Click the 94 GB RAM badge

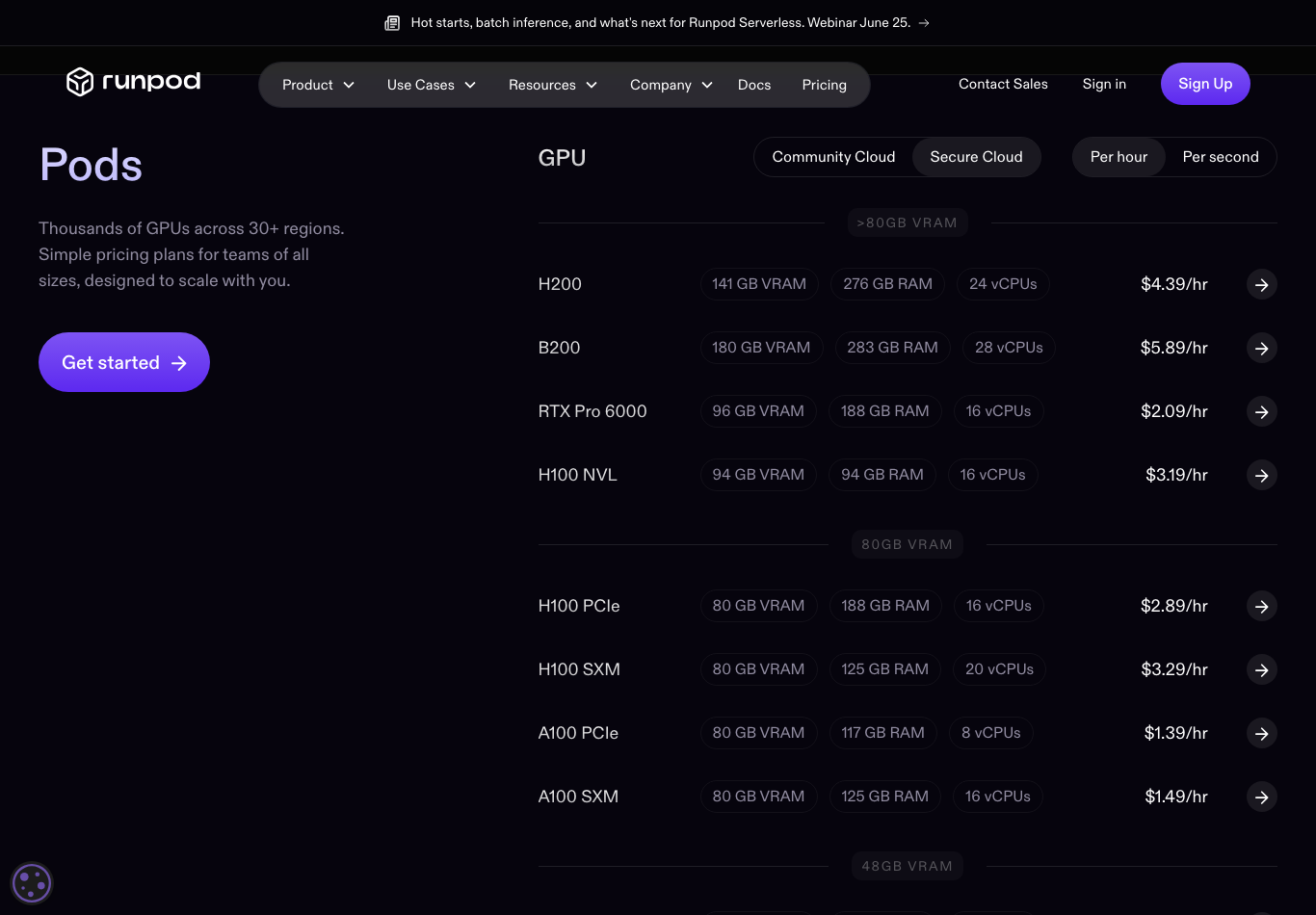pos(882,475)
